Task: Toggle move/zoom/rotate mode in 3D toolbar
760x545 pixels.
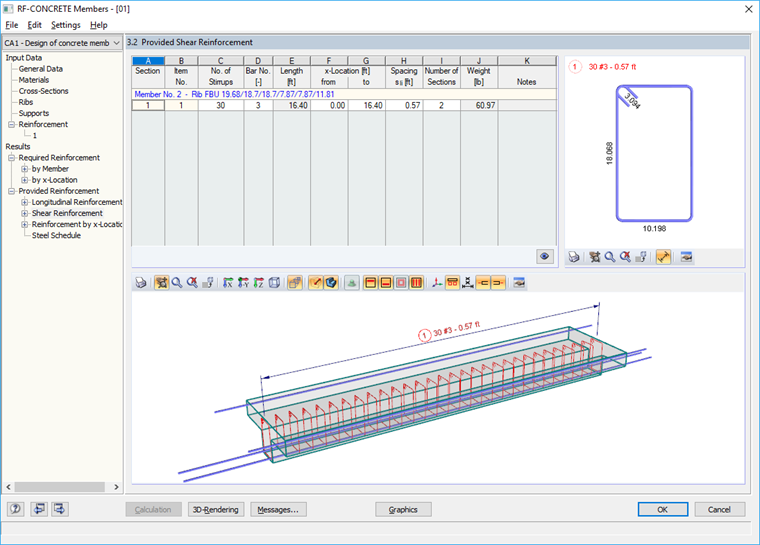Action: pos(161,283)
